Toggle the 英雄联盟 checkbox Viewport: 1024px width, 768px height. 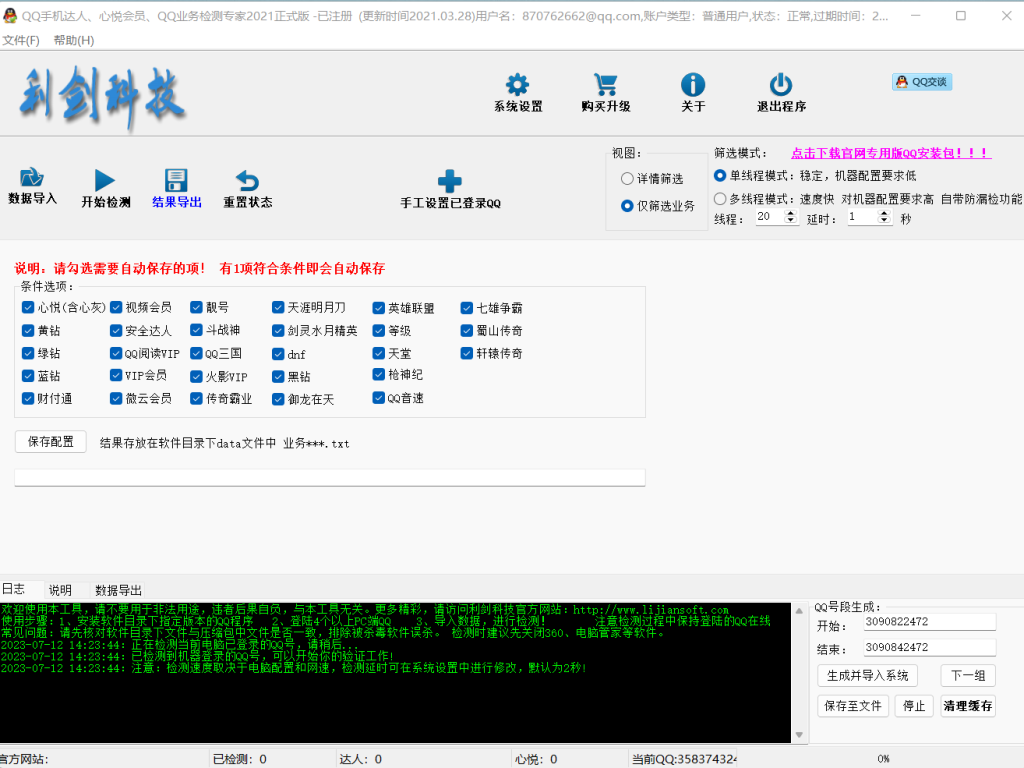(x=379, y=308)
